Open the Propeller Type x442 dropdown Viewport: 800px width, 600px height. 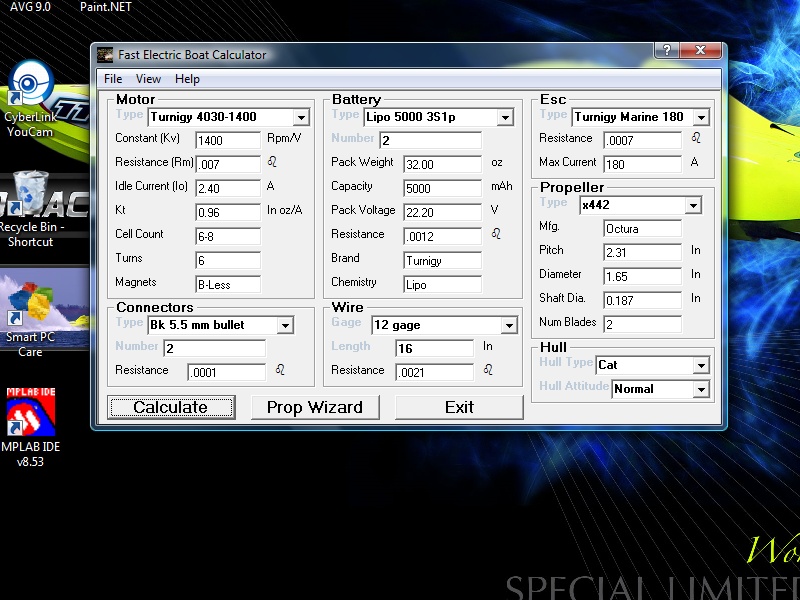693,206
